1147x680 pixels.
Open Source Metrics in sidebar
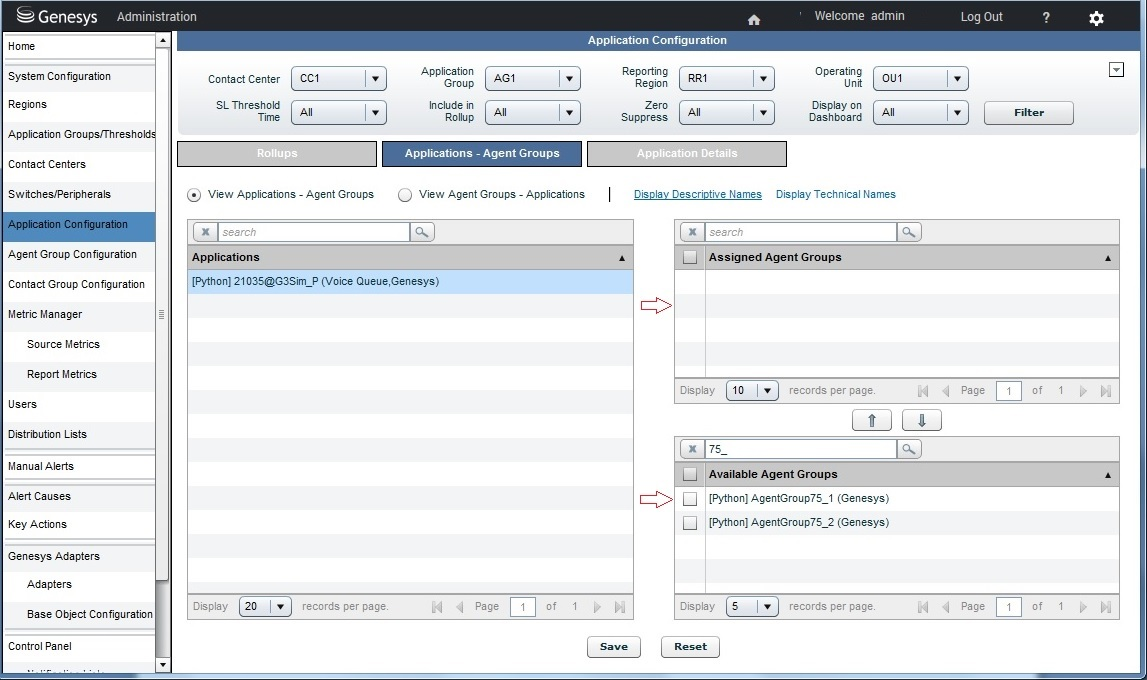tap(63, 344)
